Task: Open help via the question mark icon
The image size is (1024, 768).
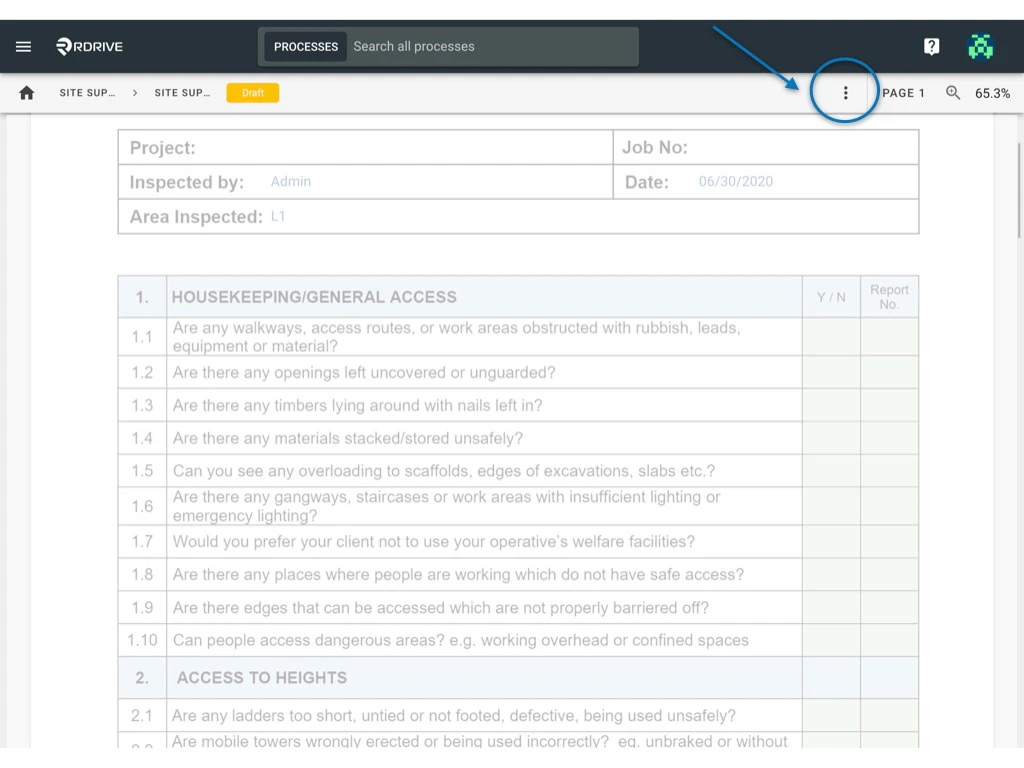Action: [x=931, y=45]
